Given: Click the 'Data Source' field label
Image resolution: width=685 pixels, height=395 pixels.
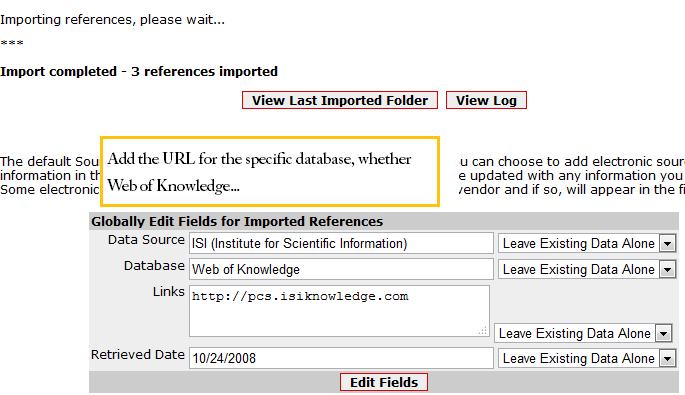Looking at the screenshot, I should pyautogui.click(x=146, y=240).
